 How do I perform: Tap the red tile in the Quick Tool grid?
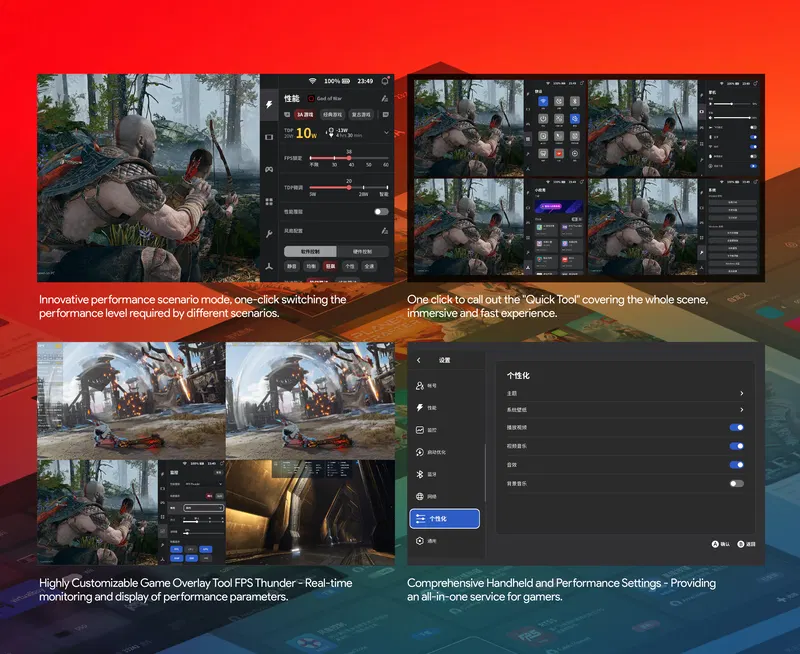pos(559,154)
